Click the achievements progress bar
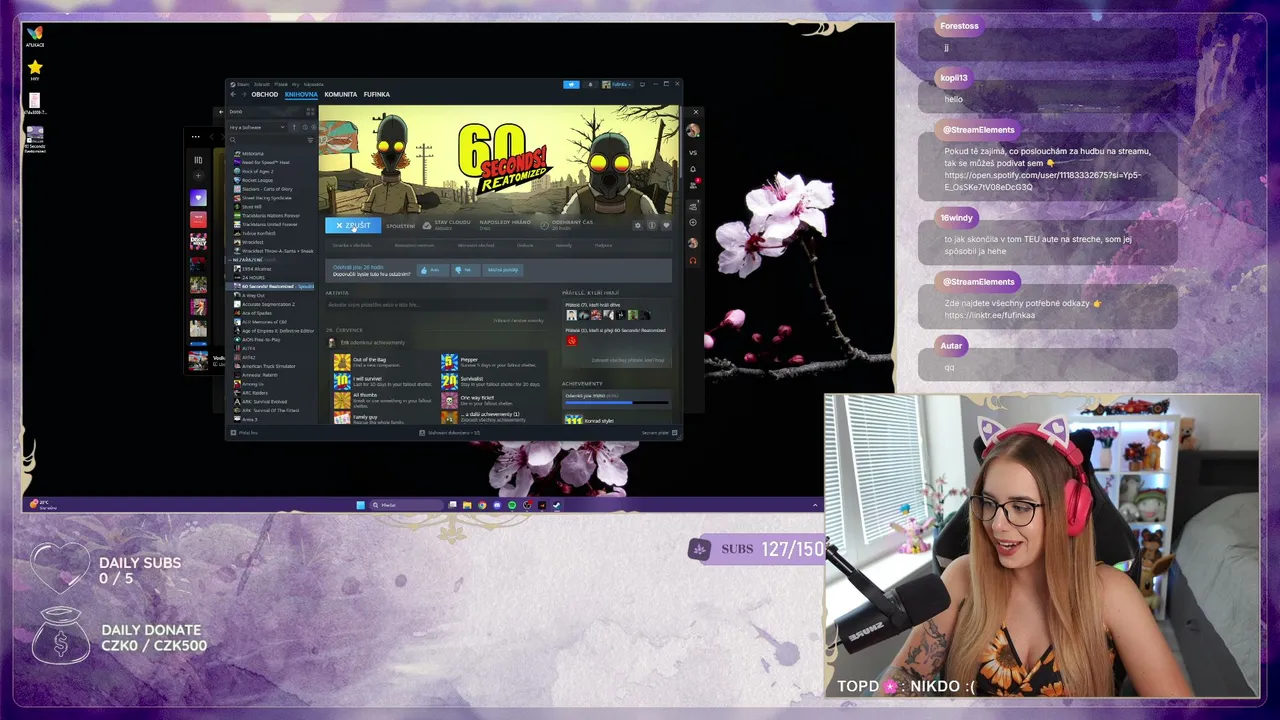The image size is (1280, 720). (616, 403)
